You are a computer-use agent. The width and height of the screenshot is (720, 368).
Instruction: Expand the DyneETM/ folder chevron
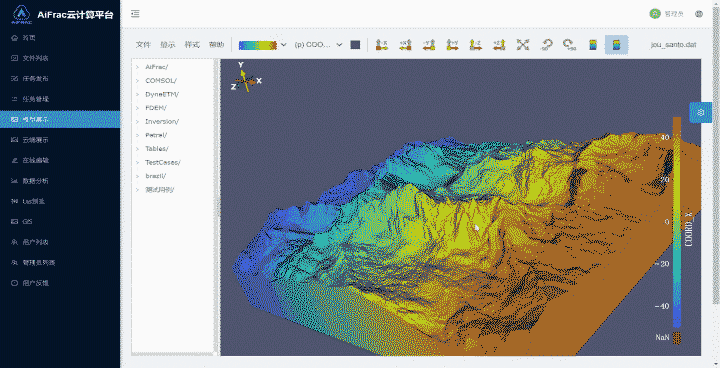pos(137,94)
